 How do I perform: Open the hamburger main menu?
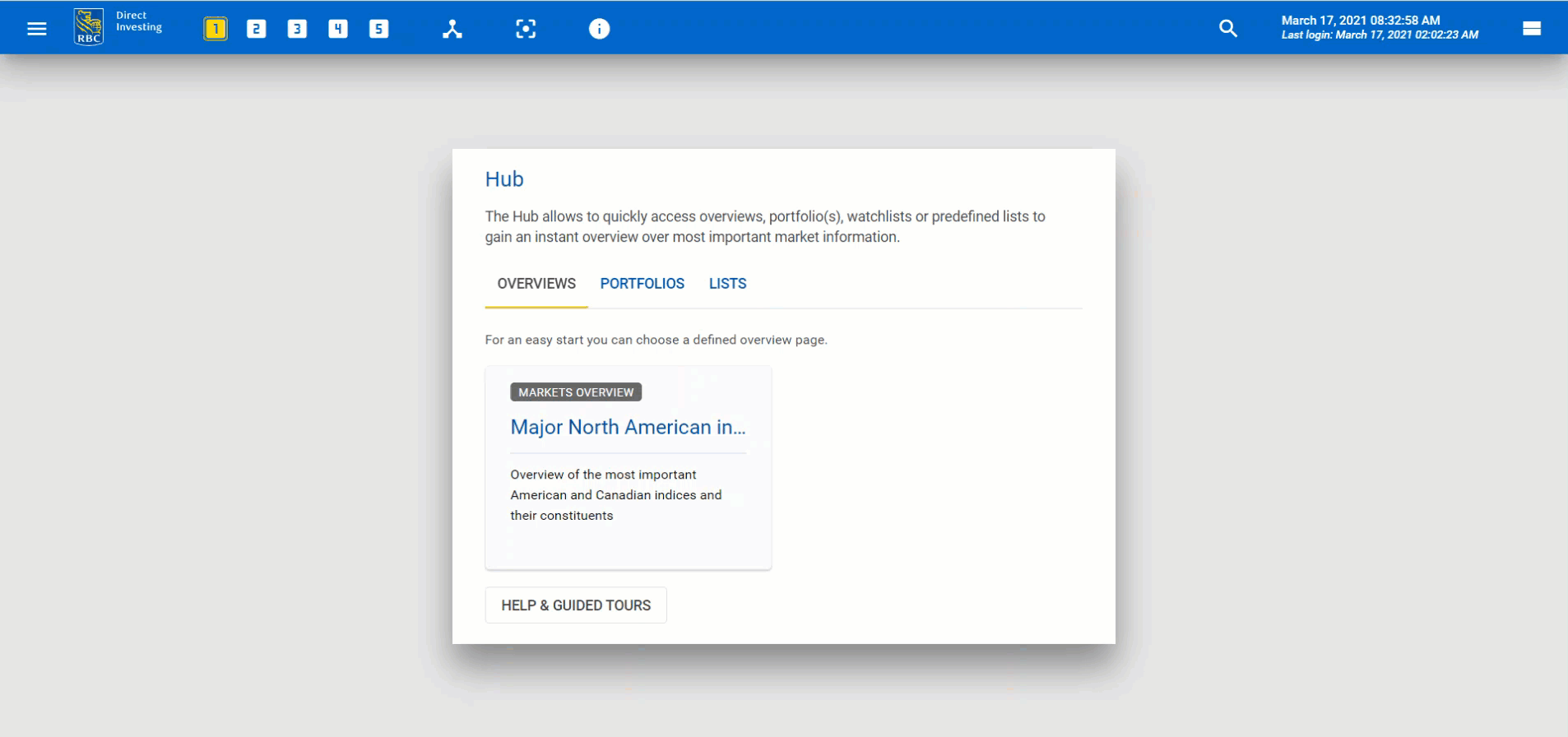(x=37, y=29)
